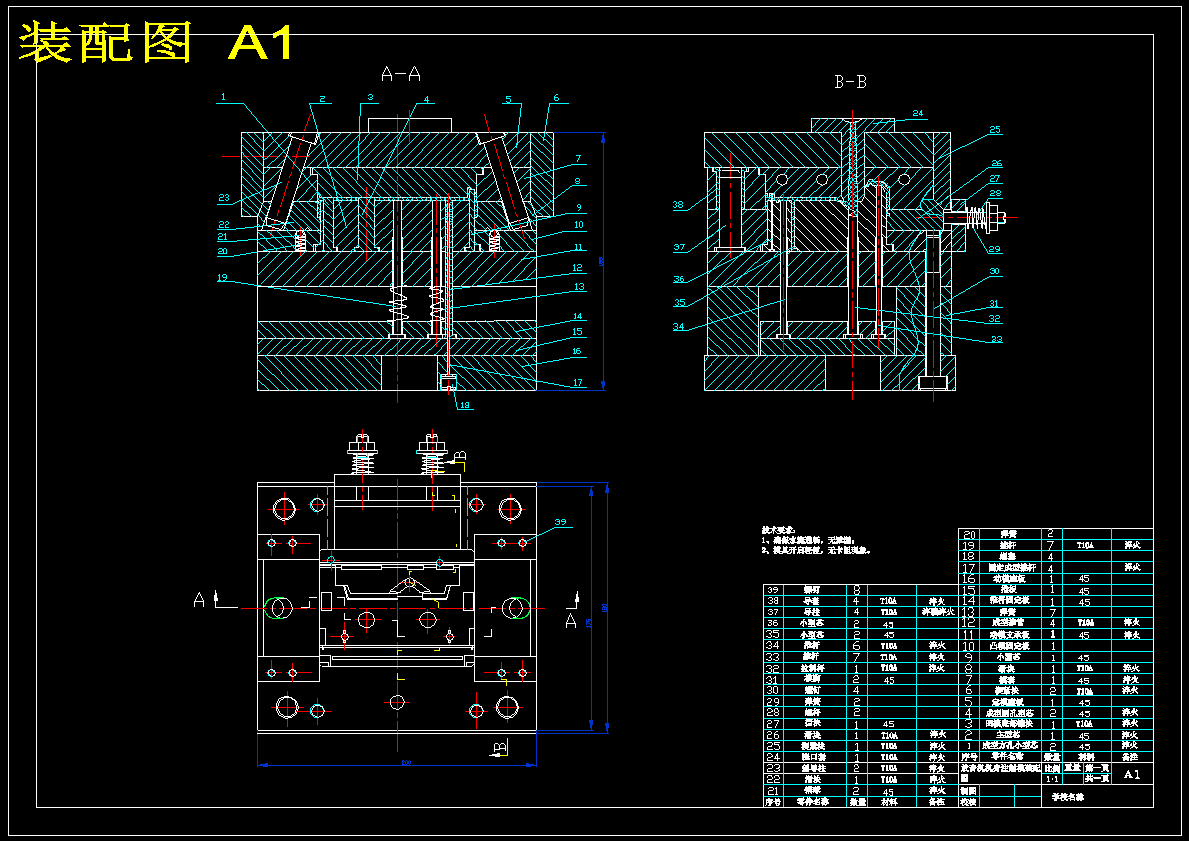The width and height of the screenshot is (1189, 841).
Task: Pick callout number 19 beside the A-A springs
Action: click(222, 278)
